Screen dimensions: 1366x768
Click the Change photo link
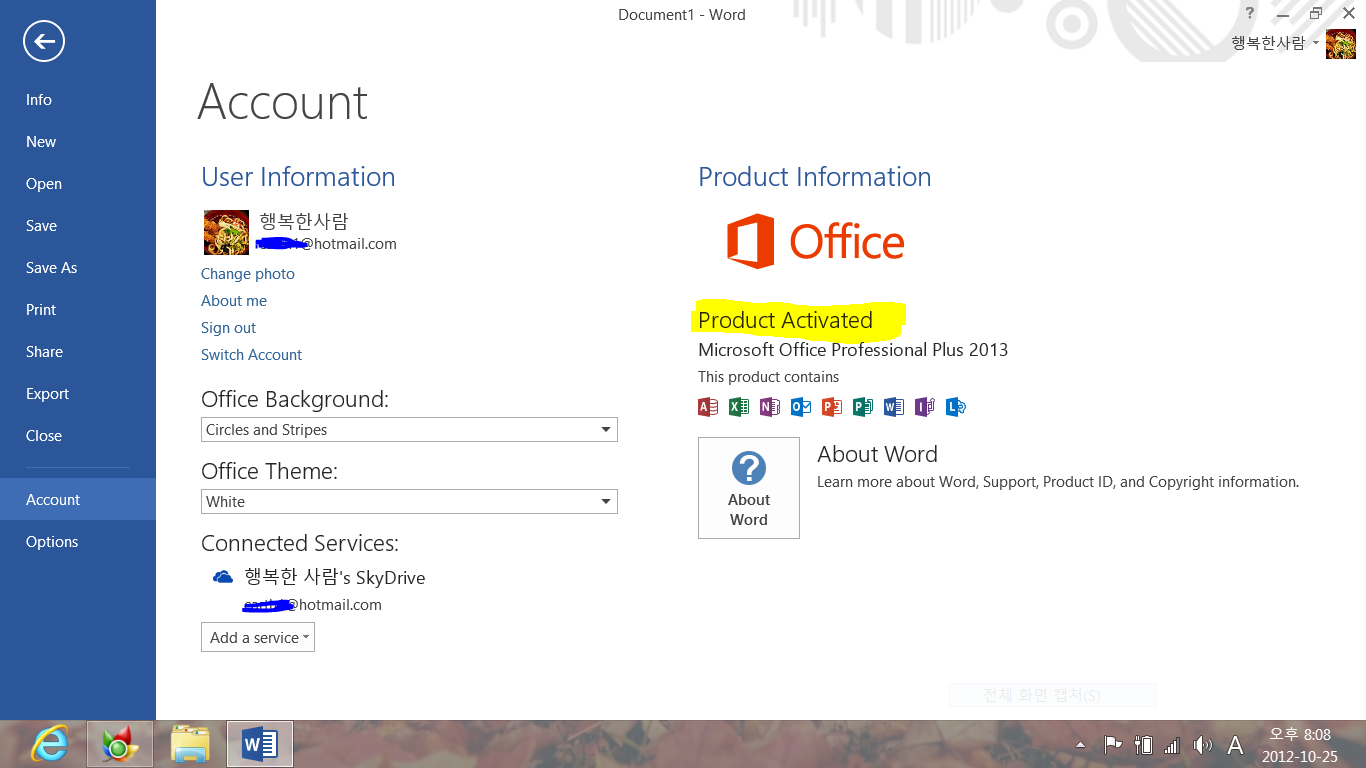(x=248, y=274)
